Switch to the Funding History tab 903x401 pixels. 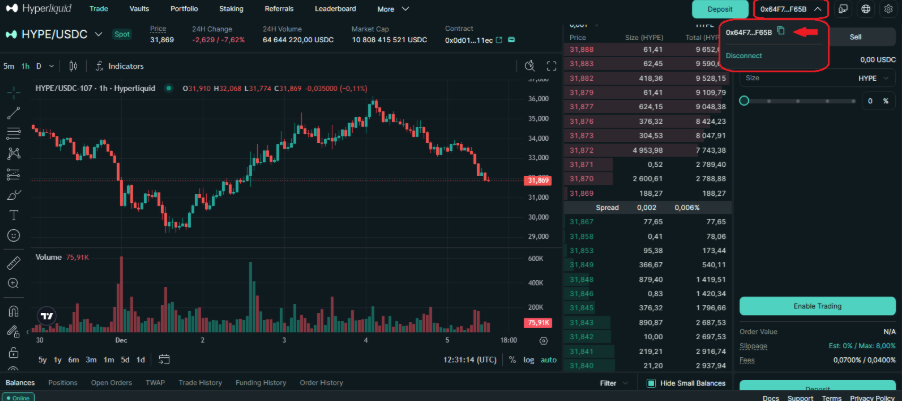click(x=260, y=383)
